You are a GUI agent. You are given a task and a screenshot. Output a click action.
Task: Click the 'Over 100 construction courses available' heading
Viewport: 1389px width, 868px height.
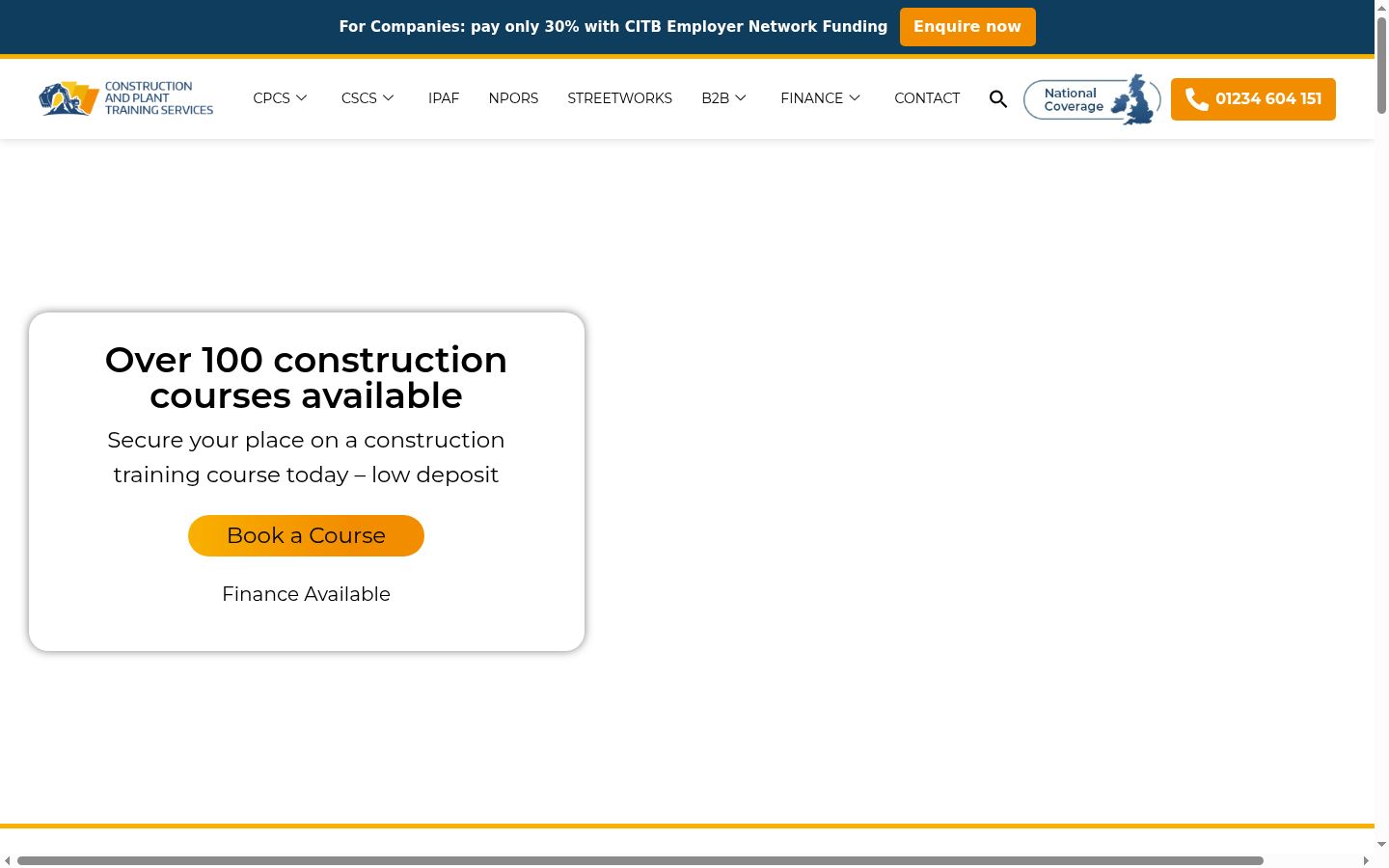pos(306,377)
